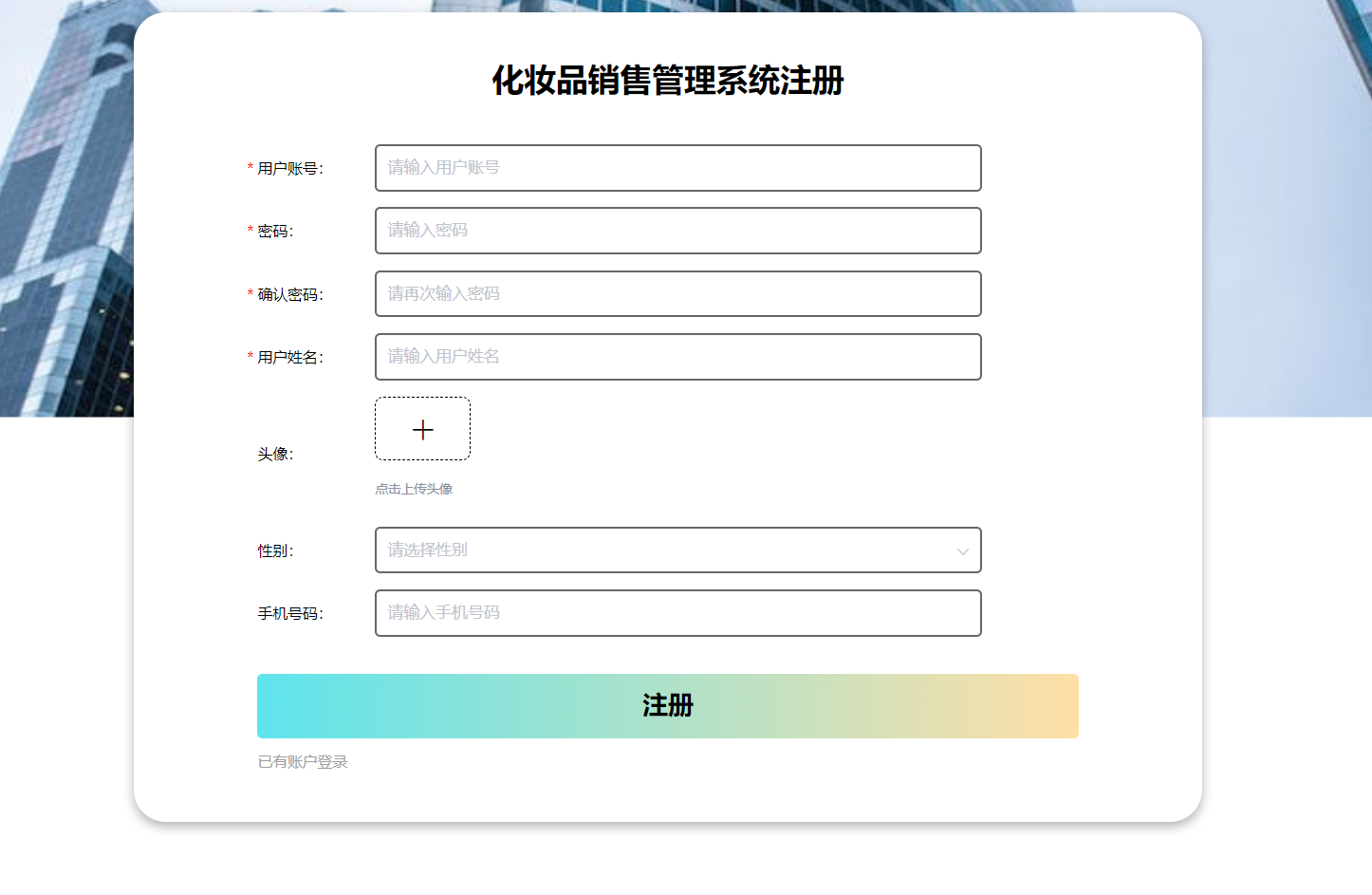Open the 已有账户登录 login link
The image size is (1372, 895).
(x=302, y=761)
